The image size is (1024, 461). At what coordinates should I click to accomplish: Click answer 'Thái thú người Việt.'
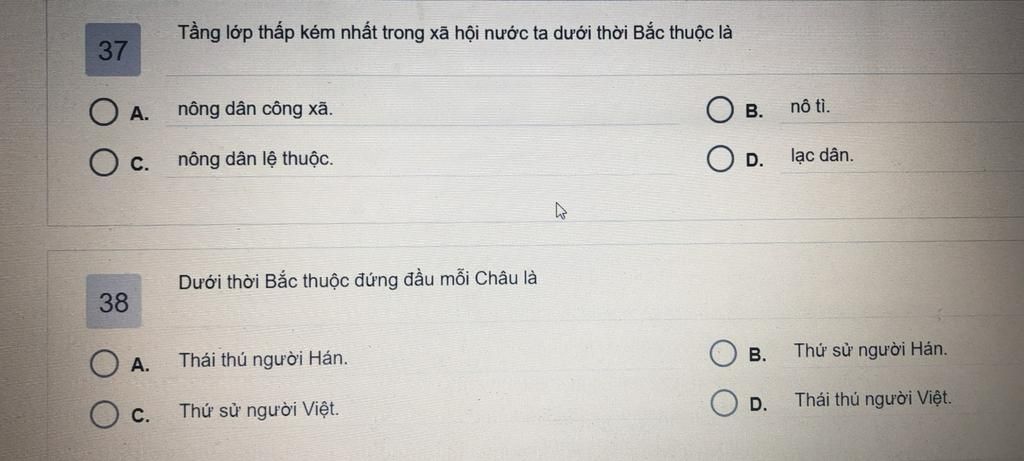click(873, 399)
